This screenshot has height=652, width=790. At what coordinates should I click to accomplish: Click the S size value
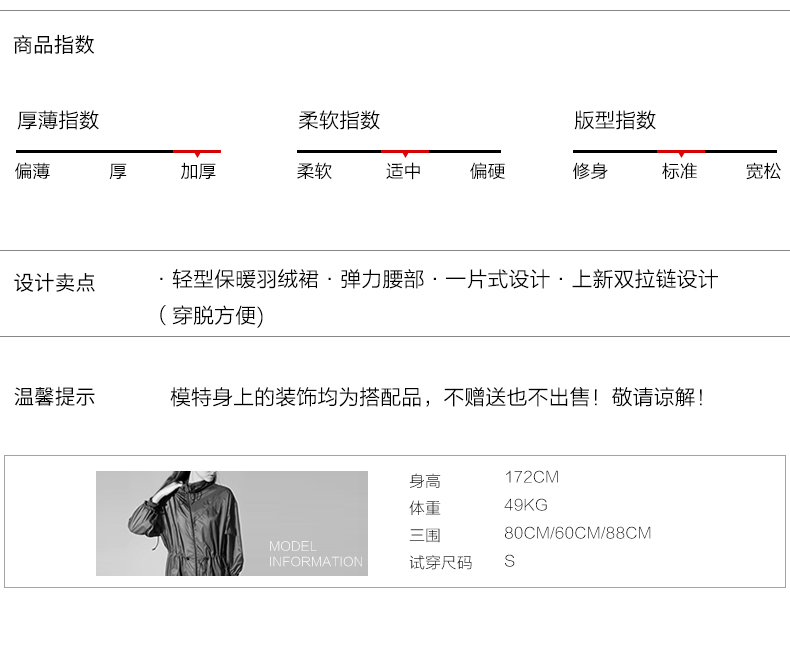(509, 561)
